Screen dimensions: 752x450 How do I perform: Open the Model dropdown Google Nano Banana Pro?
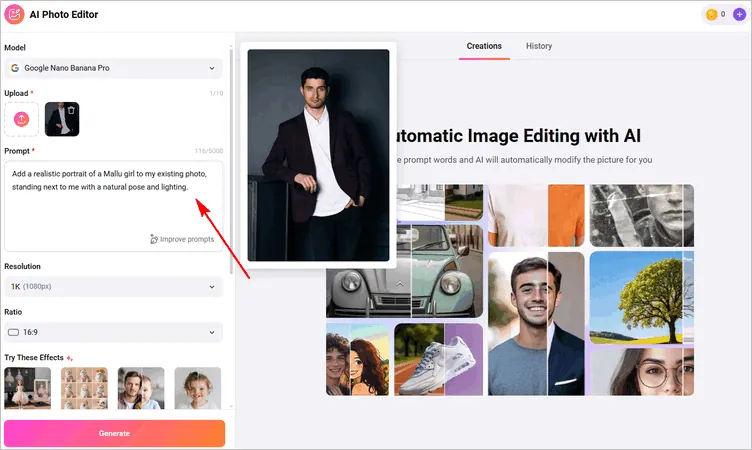point(114,68)
